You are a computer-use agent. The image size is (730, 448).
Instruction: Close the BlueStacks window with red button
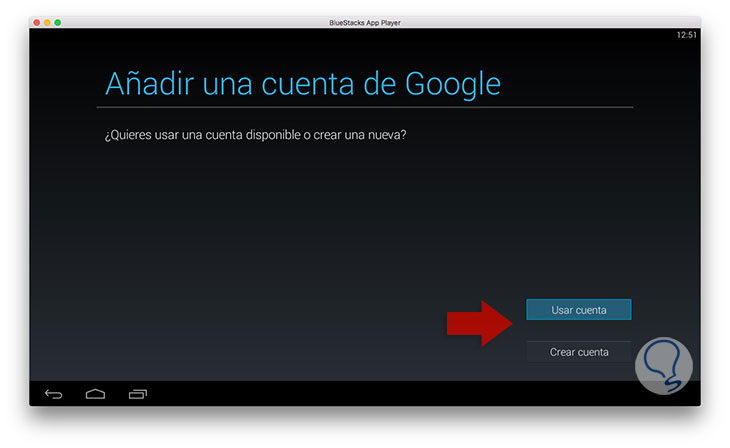click(x=37, y=22)
